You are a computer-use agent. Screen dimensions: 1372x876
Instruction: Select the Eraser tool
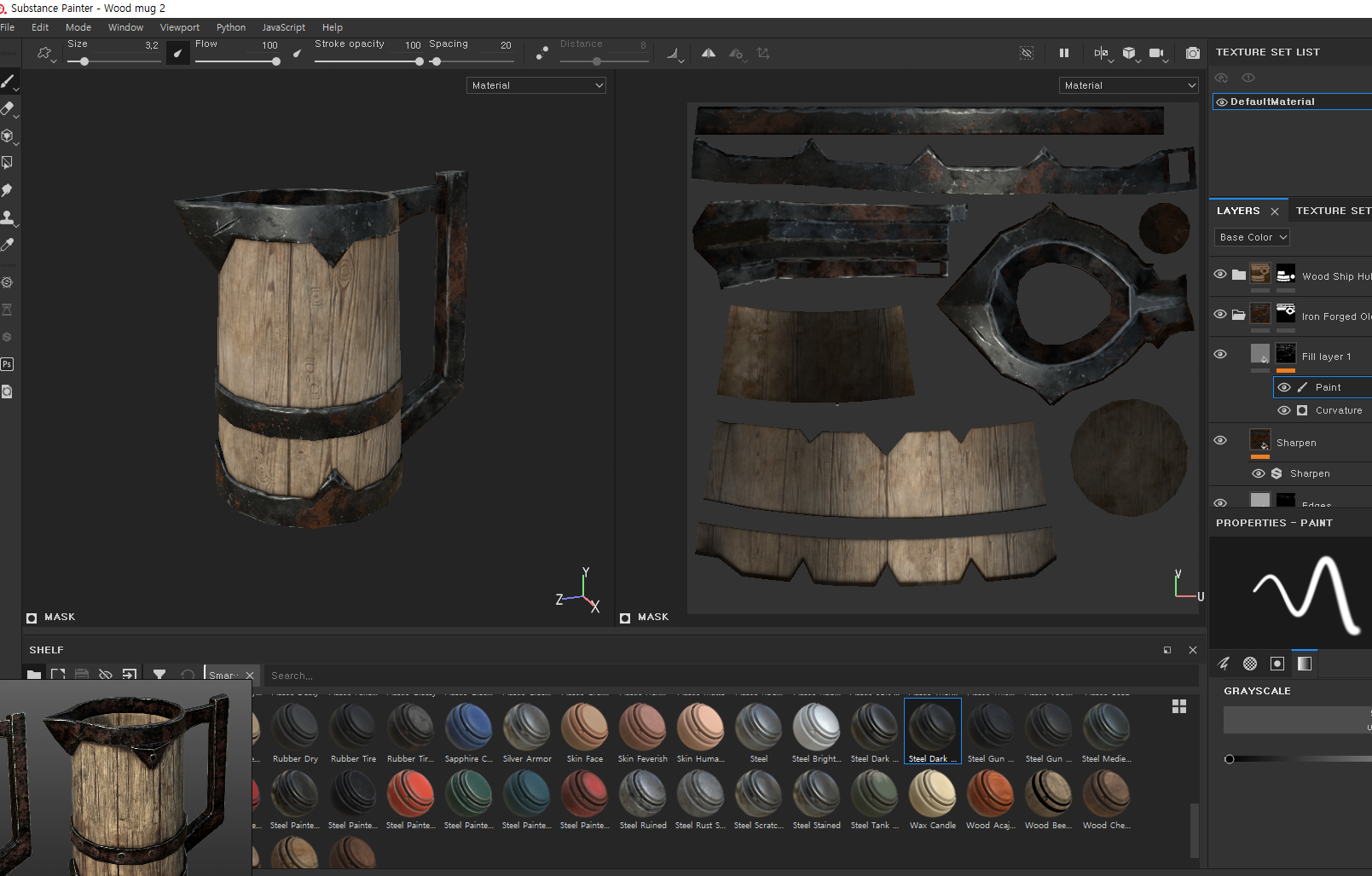point(8,108)
